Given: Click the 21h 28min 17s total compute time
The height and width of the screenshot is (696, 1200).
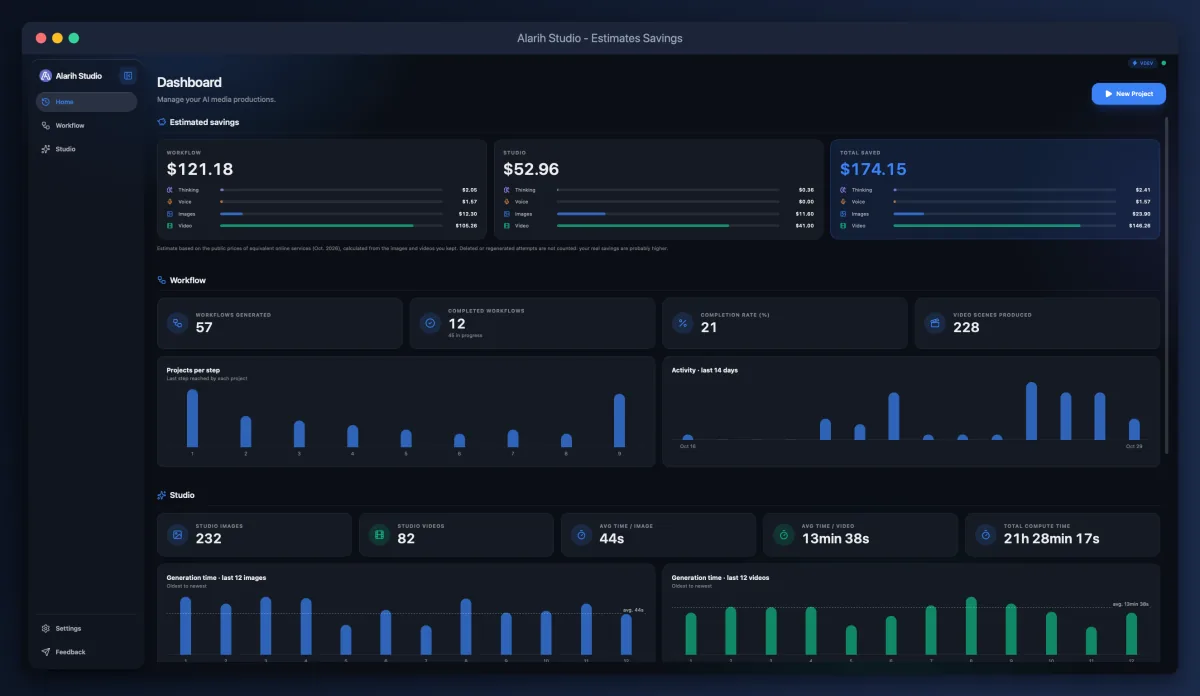Looking at the screenshot, I should pyautogui.click(x=1052, y=539).
